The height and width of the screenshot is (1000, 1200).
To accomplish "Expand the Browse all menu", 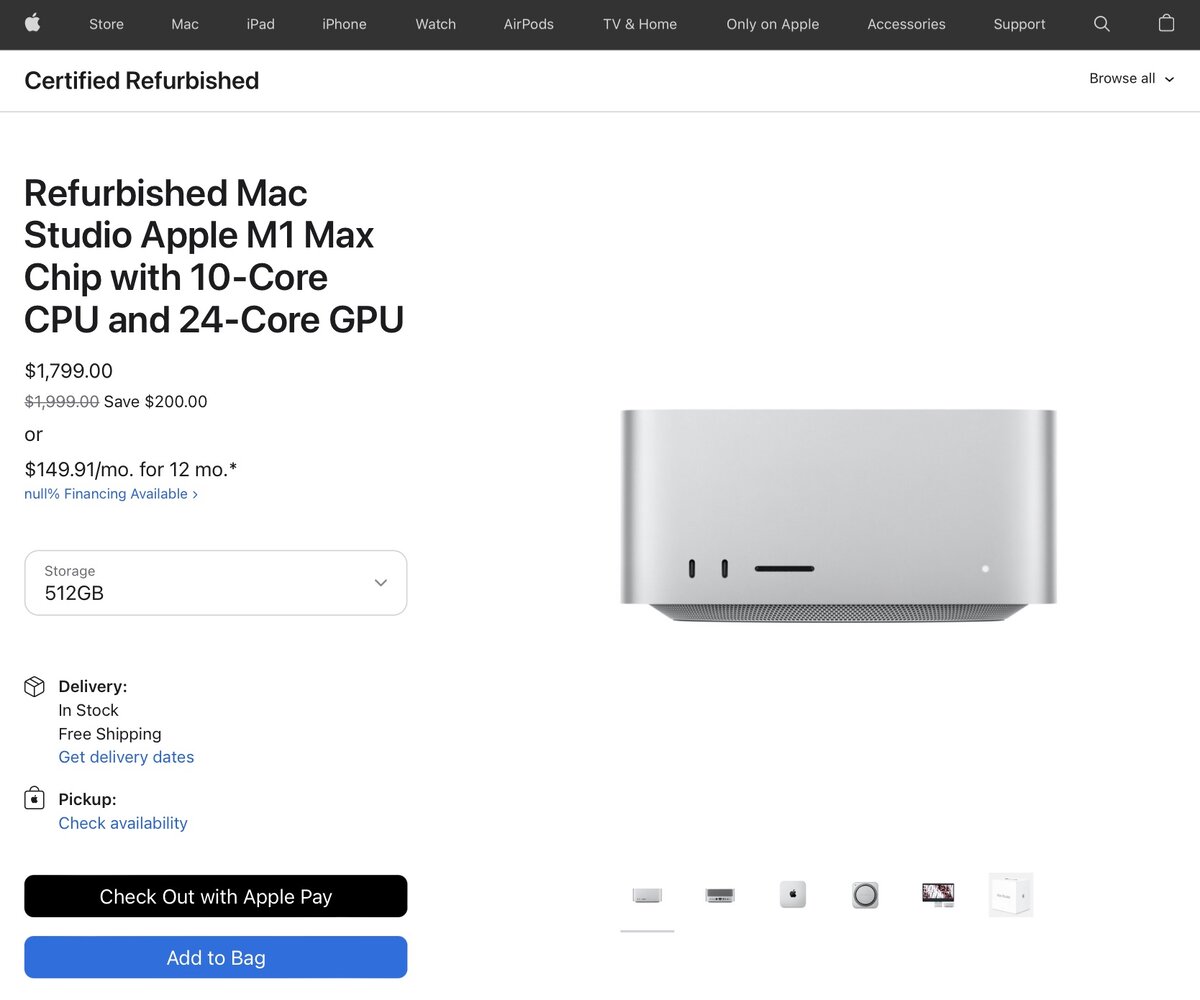I will point(1132,79).
